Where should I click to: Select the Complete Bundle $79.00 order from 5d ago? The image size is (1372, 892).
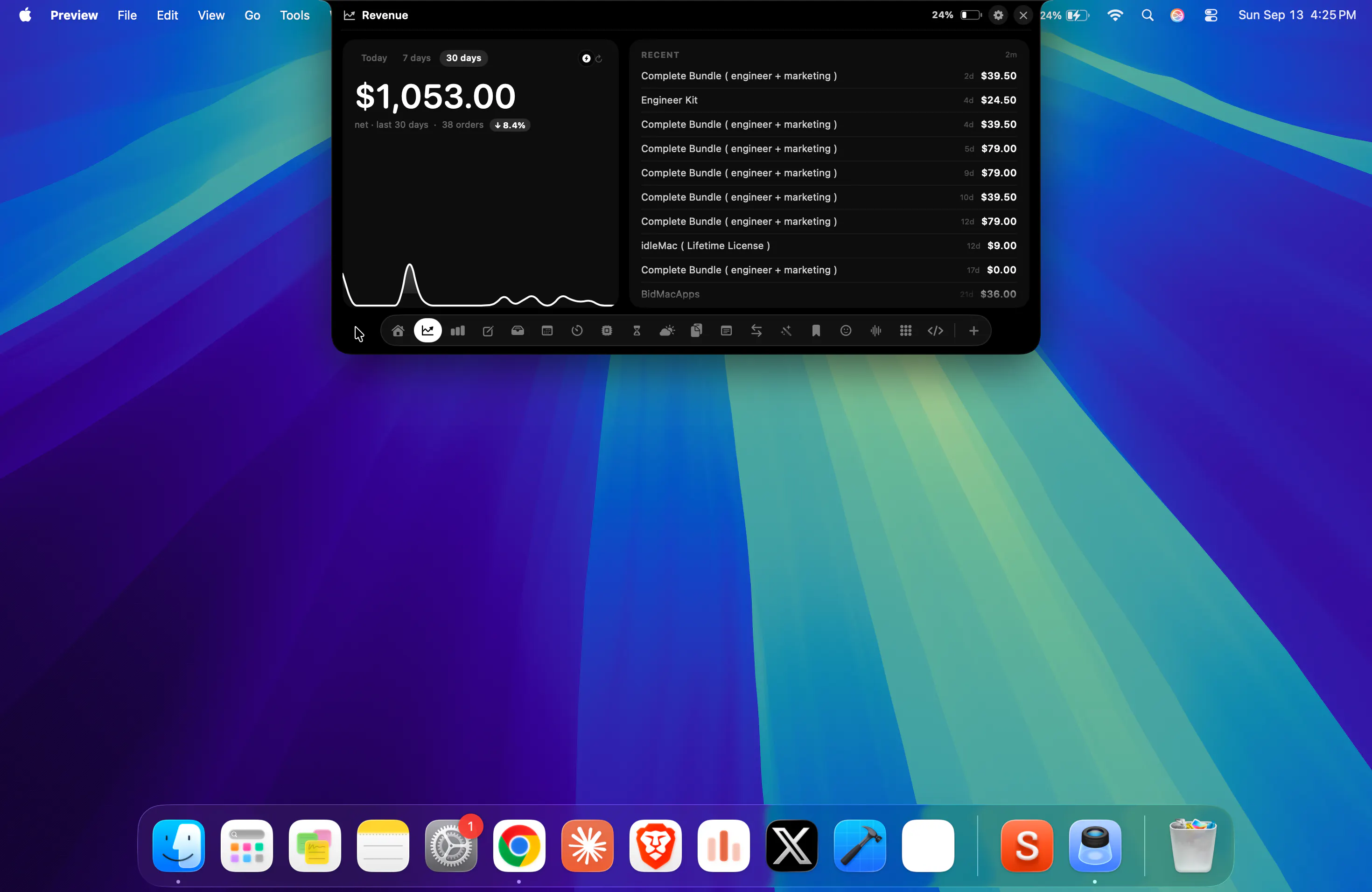[828, 149]
